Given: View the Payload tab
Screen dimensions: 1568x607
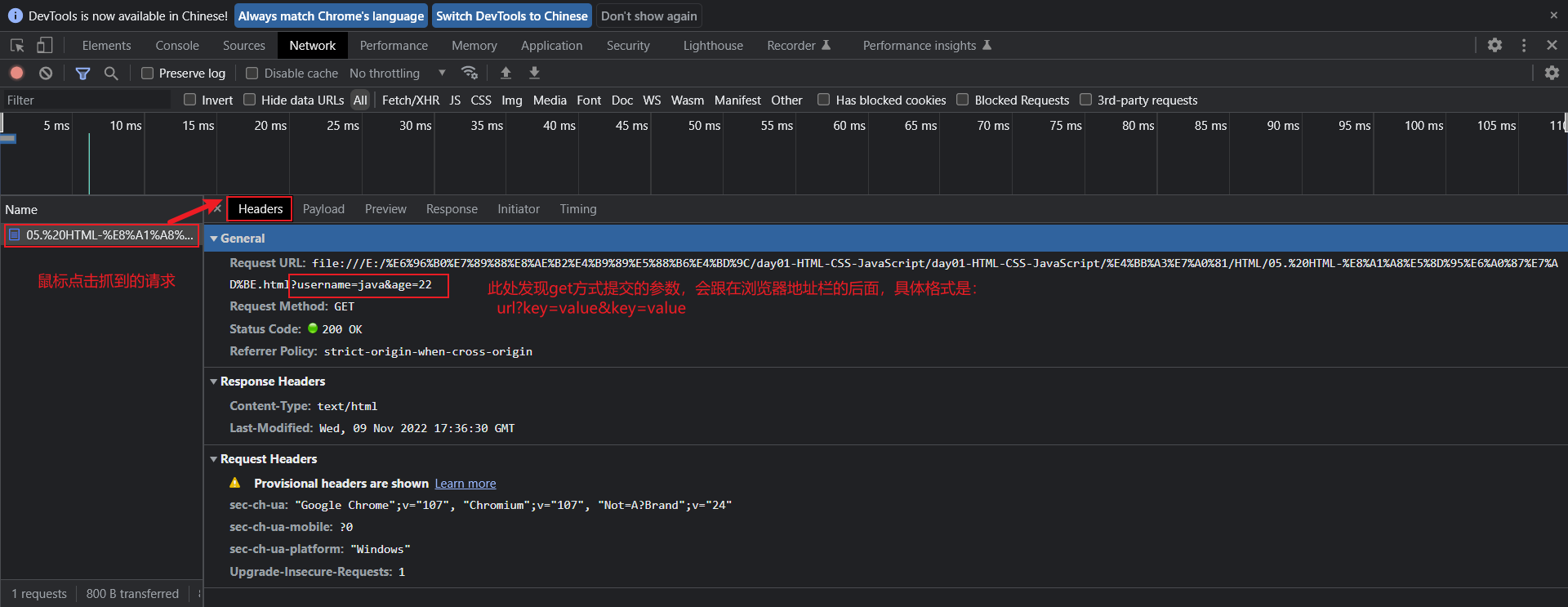Looking at the screenshot, I should [x=323, y=209].
